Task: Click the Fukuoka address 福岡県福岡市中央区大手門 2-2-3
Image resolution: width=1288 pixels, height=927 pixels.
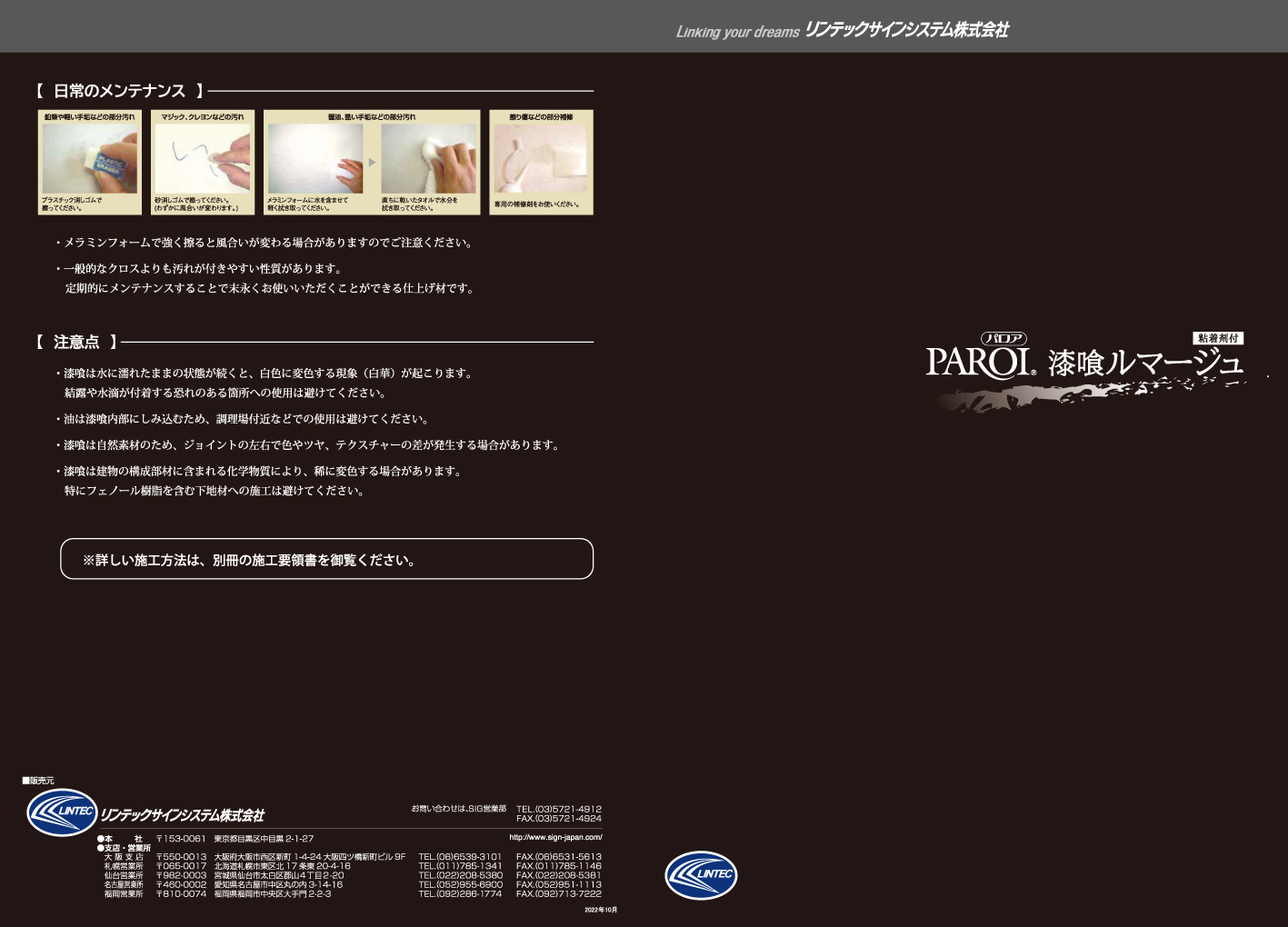Action: point(273,893)
